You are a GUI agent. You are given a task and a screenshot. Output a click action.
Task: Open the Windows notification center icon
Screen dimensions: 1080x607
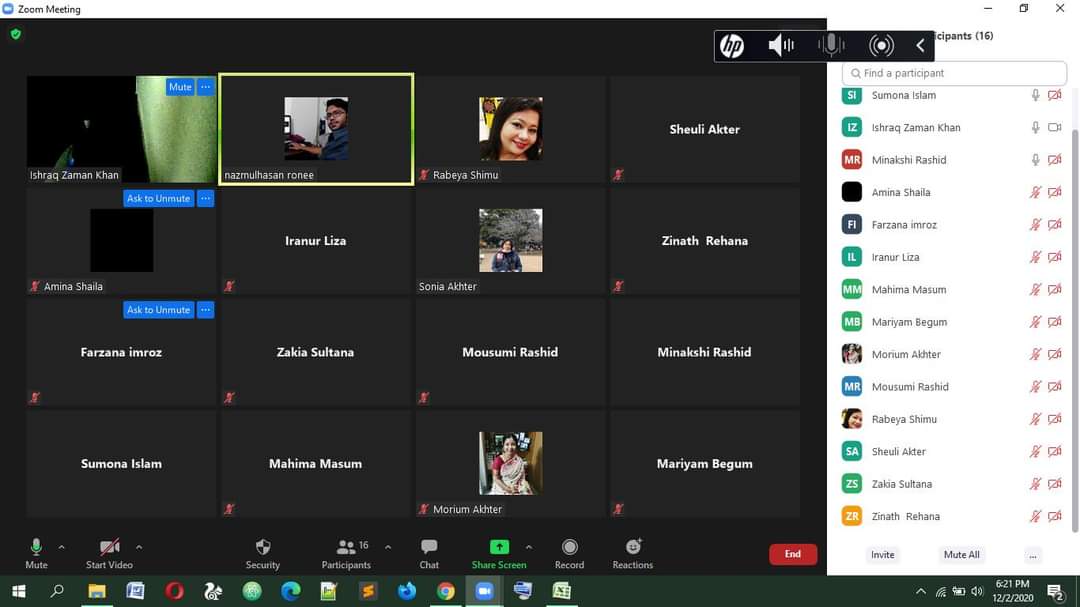(x=1056, y=591)
